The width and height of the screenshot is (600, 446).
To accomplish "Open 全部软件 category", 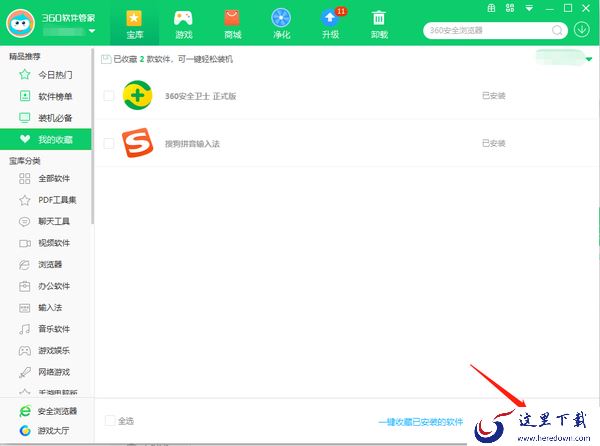I will pyautogui.click(x=46, y=178).
